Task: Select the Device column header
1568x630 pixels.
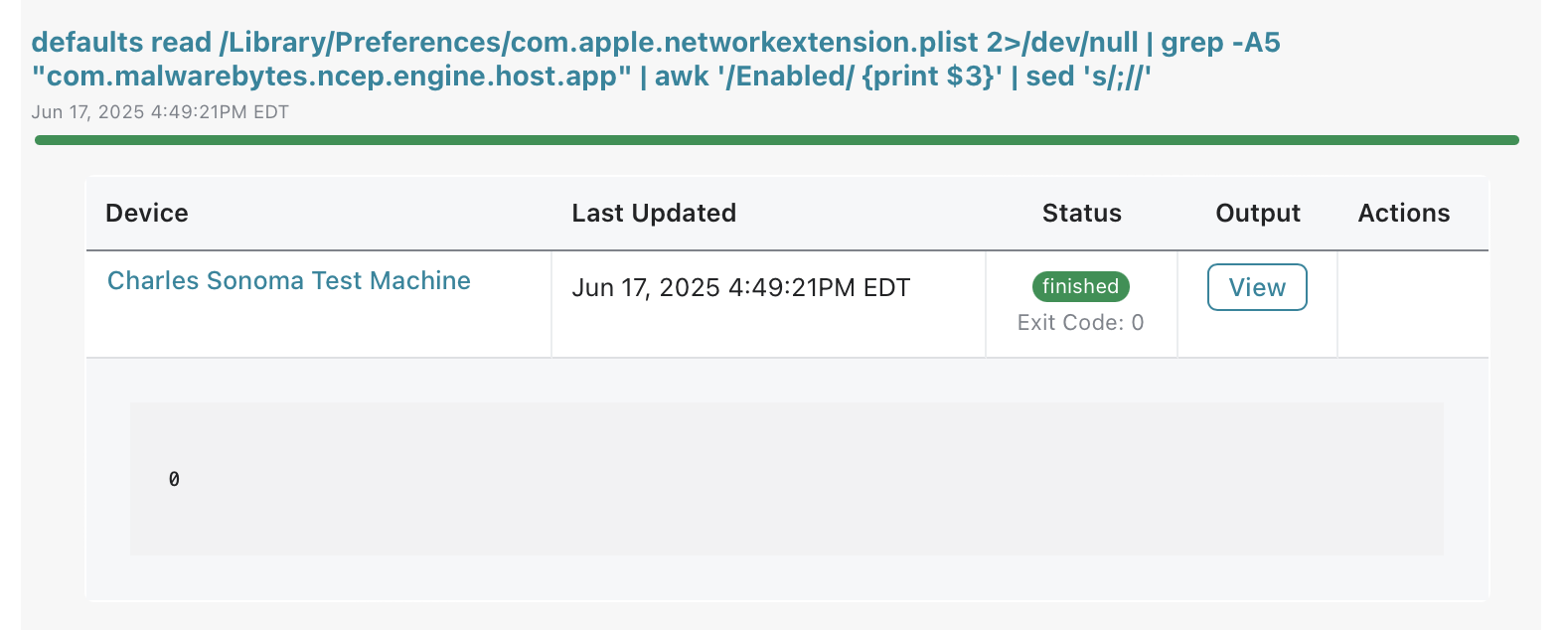Action: (147, 213)
